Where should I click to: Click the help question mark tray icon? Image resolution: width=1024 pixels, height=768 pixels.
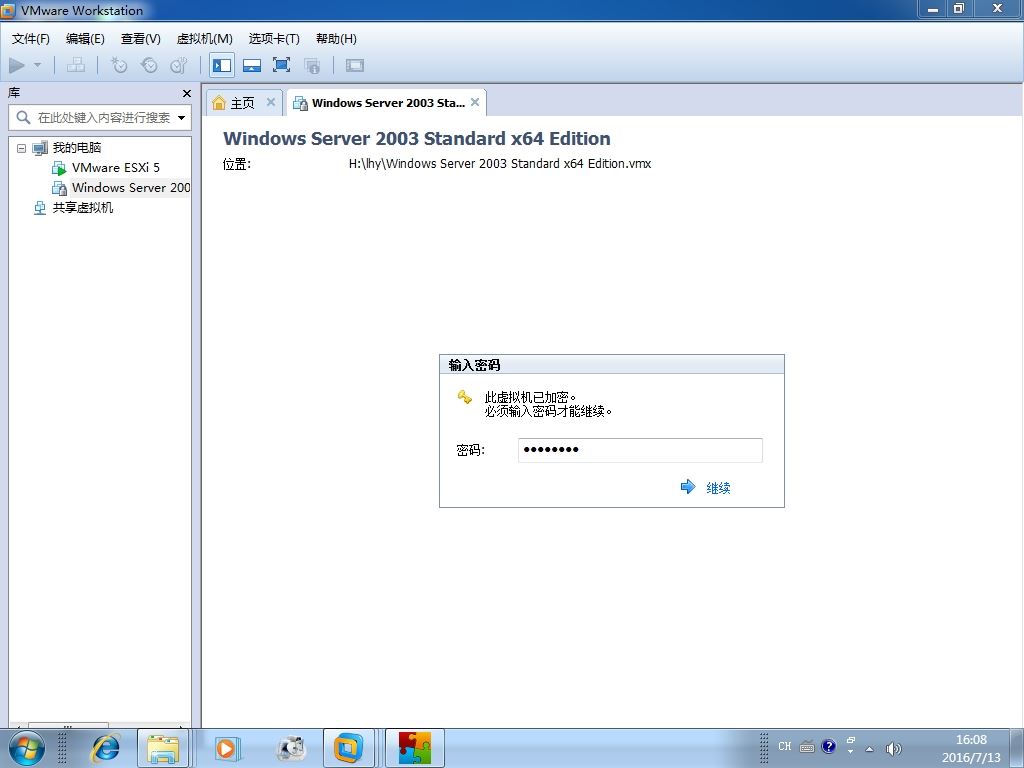tap(829, 746)
